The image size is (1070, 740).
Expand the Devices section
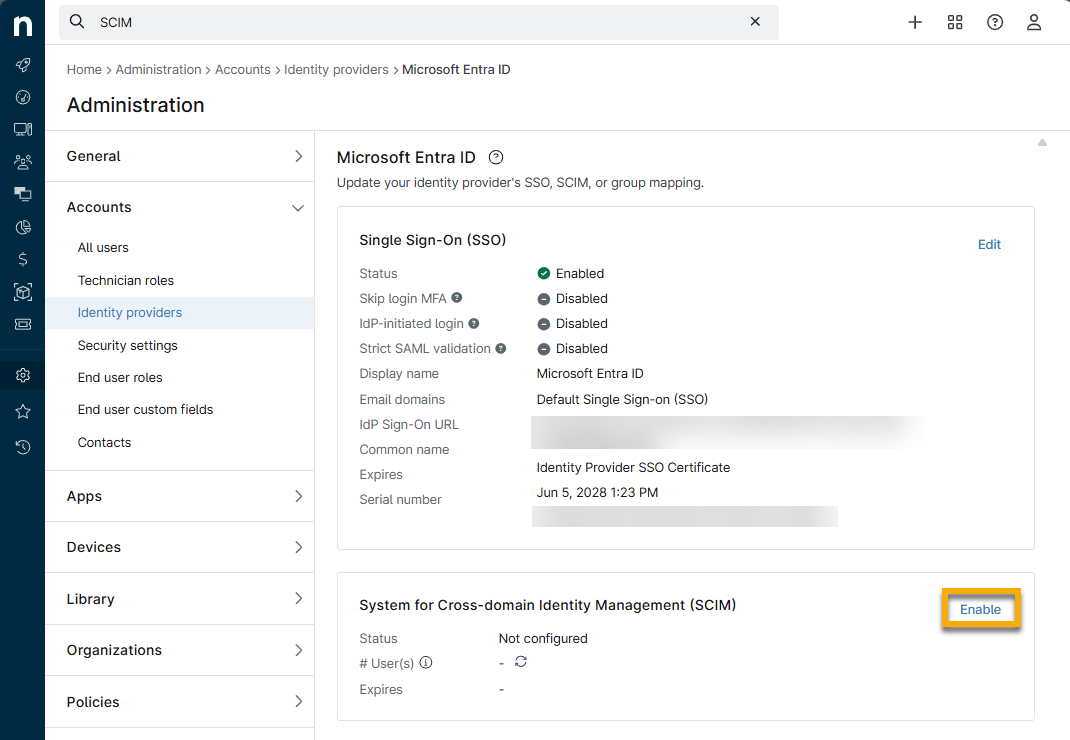(x=180, y=547)
